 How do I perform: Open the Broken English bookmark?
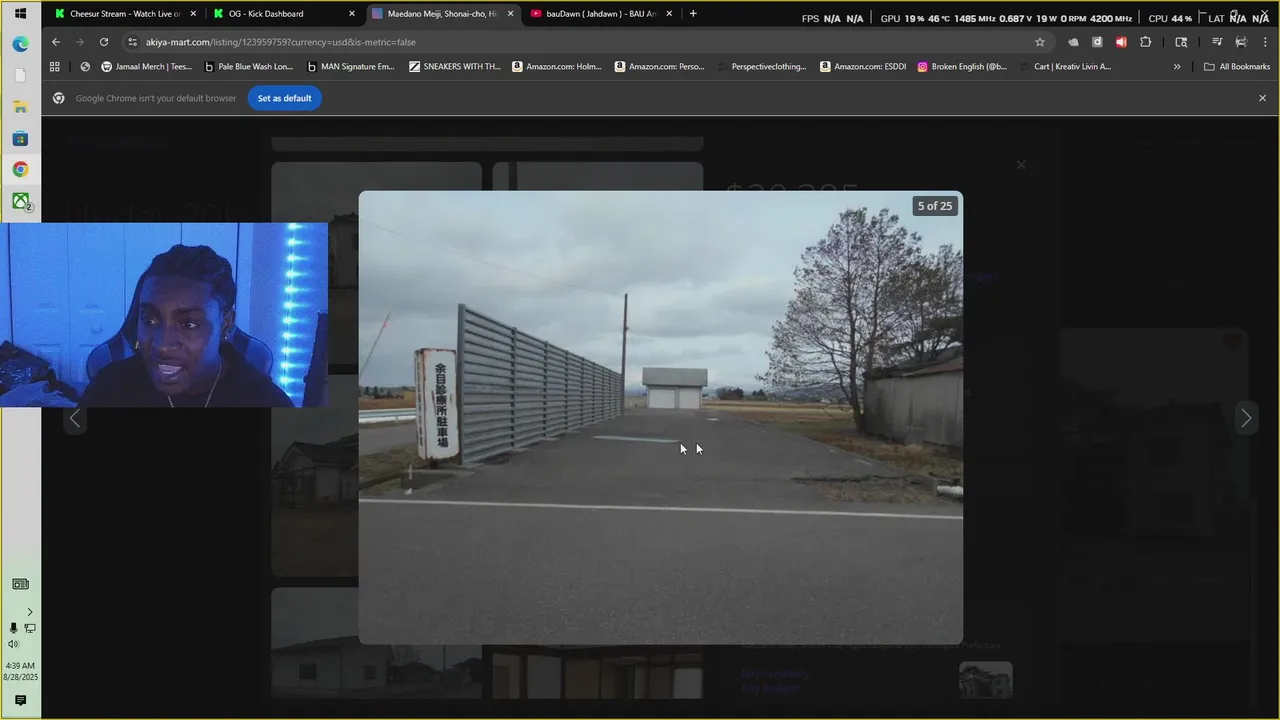pyautogui.click(x=963, y=67)
